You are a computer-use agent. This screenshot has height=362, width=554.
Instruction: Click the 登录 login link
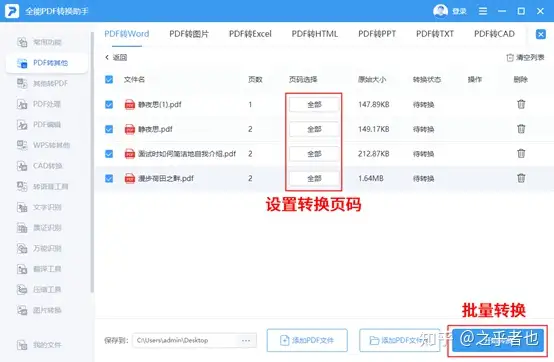click(459, 11)
